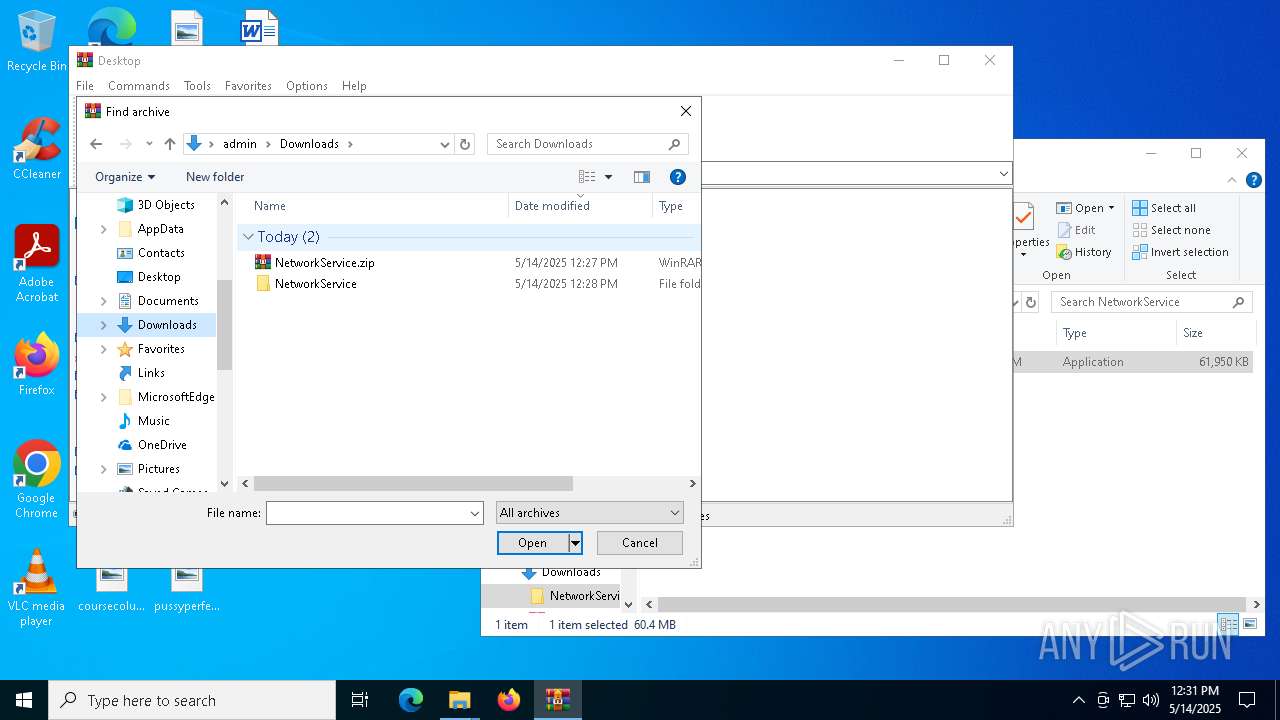This screenshot has width=1280, height=720.
Task: Open Adobe Acrobat desktop shortcut
Action: pos(37,263)
